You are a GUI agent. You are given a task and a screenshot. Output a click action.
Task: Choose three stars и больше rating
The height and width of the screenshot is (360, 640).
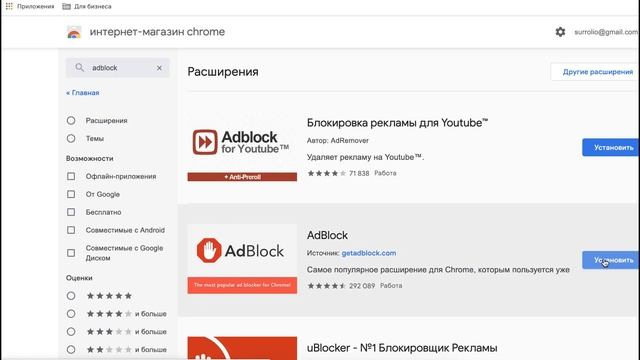pos(71,331)
